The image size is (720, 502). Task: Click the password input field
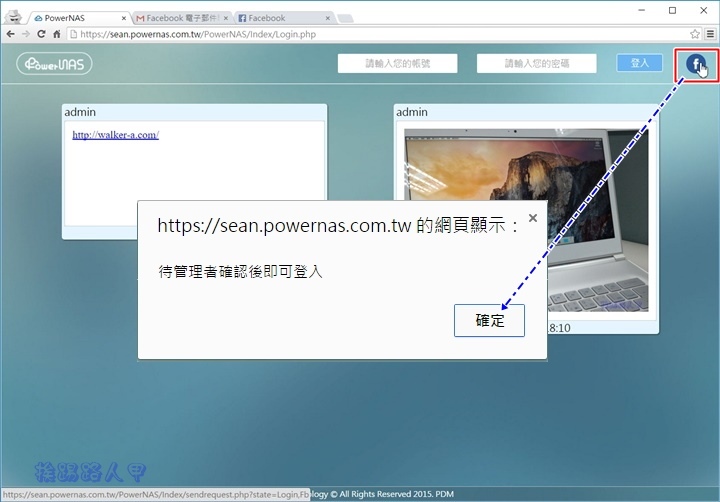click(536, 64)
